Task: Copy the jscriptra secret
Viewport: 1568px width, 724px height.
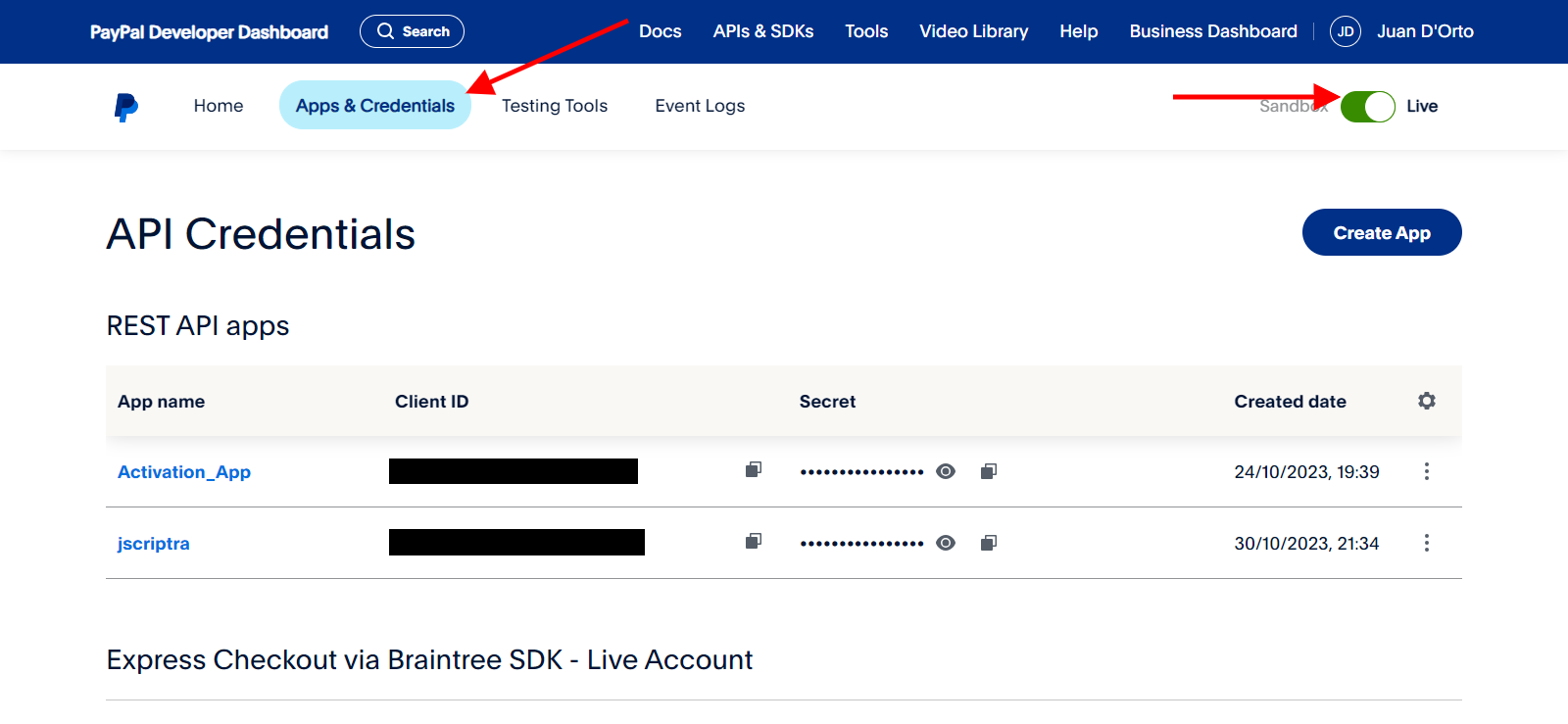Action: [988, 543]
